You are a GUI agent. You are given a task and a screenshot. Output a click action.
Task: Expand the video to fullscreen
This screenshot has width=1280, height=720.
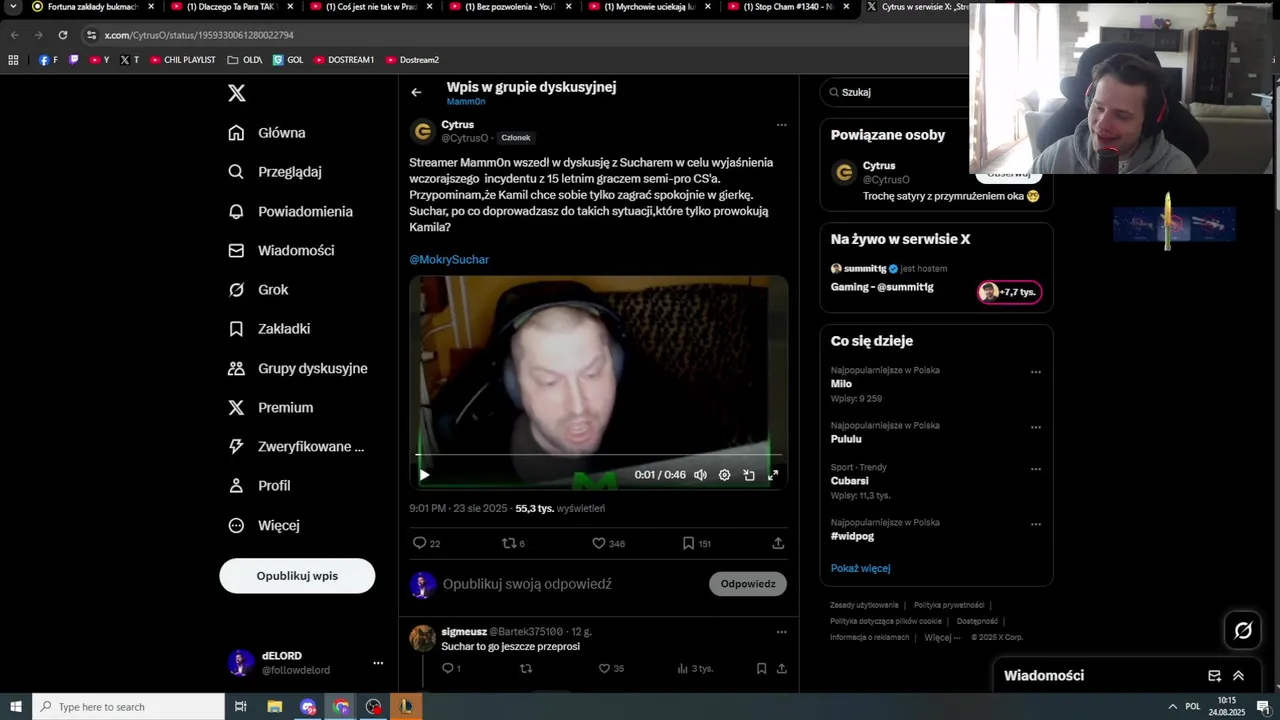773,475
